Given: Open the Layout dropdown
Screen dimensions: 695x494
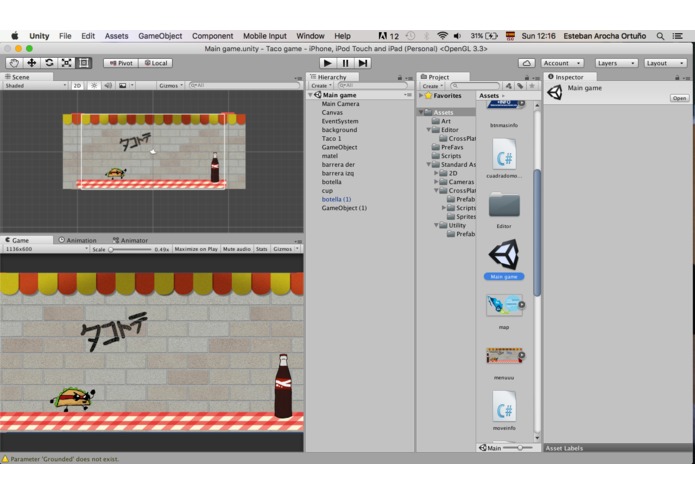Looking at the screenshot, I should tap(665, 63).
